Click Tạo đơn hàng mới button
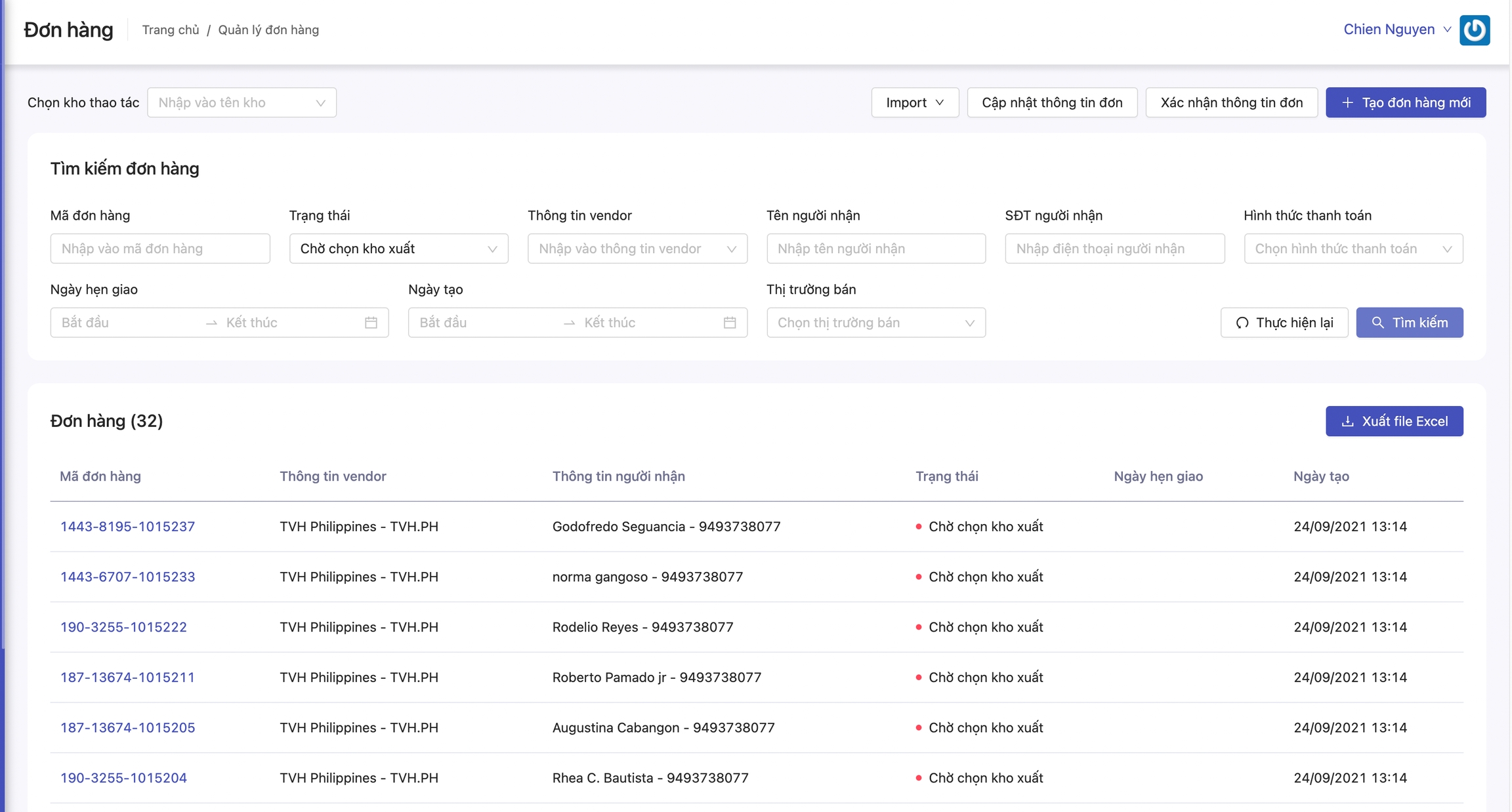This screenshot has width=1512, height=812. 1405,102
